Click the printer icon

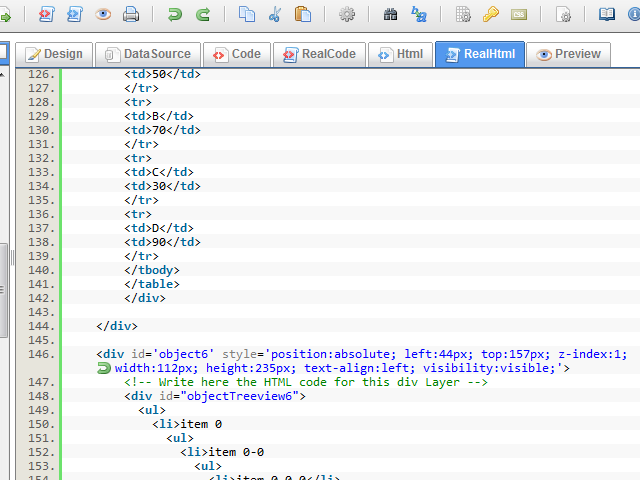[x=130, y=15]
